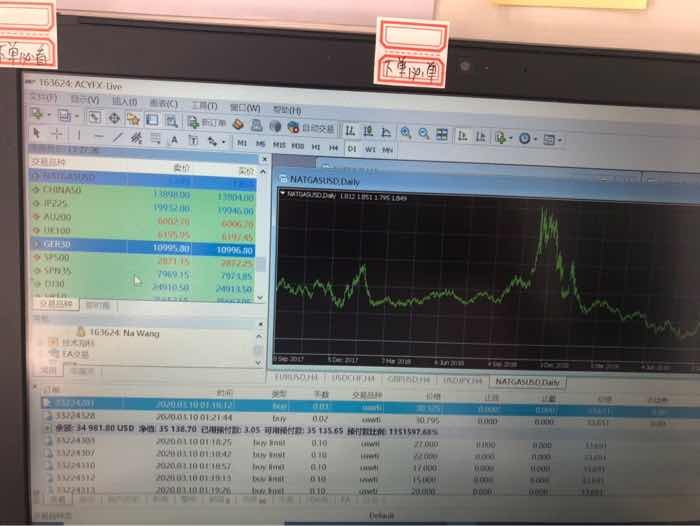700x526 pixels.
Task: Open the 工具(T) Tools menu
Action: 204,106
